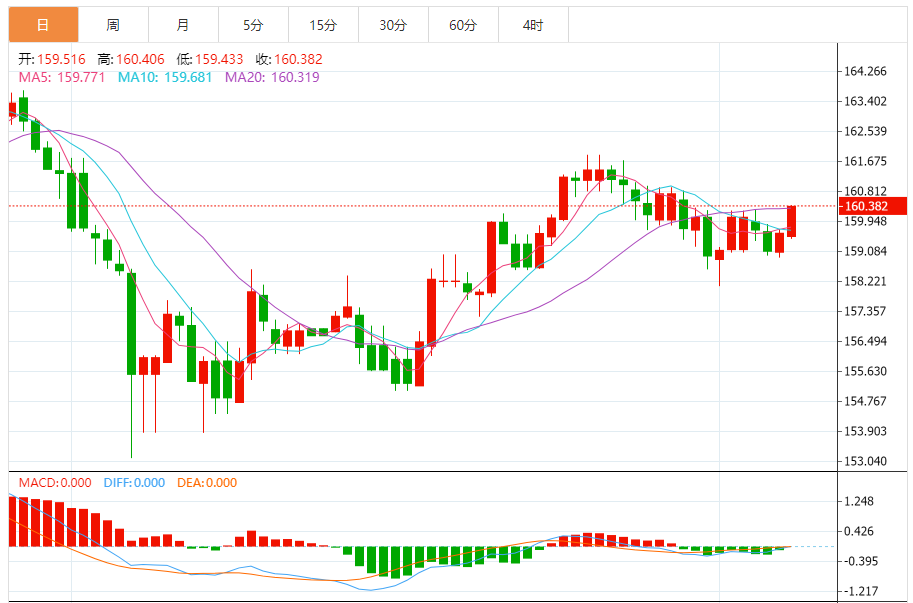Viewport: 913px width, 603px height.
Task: Click the 153.040 price axis label
Action: click(x=865, y=462)
